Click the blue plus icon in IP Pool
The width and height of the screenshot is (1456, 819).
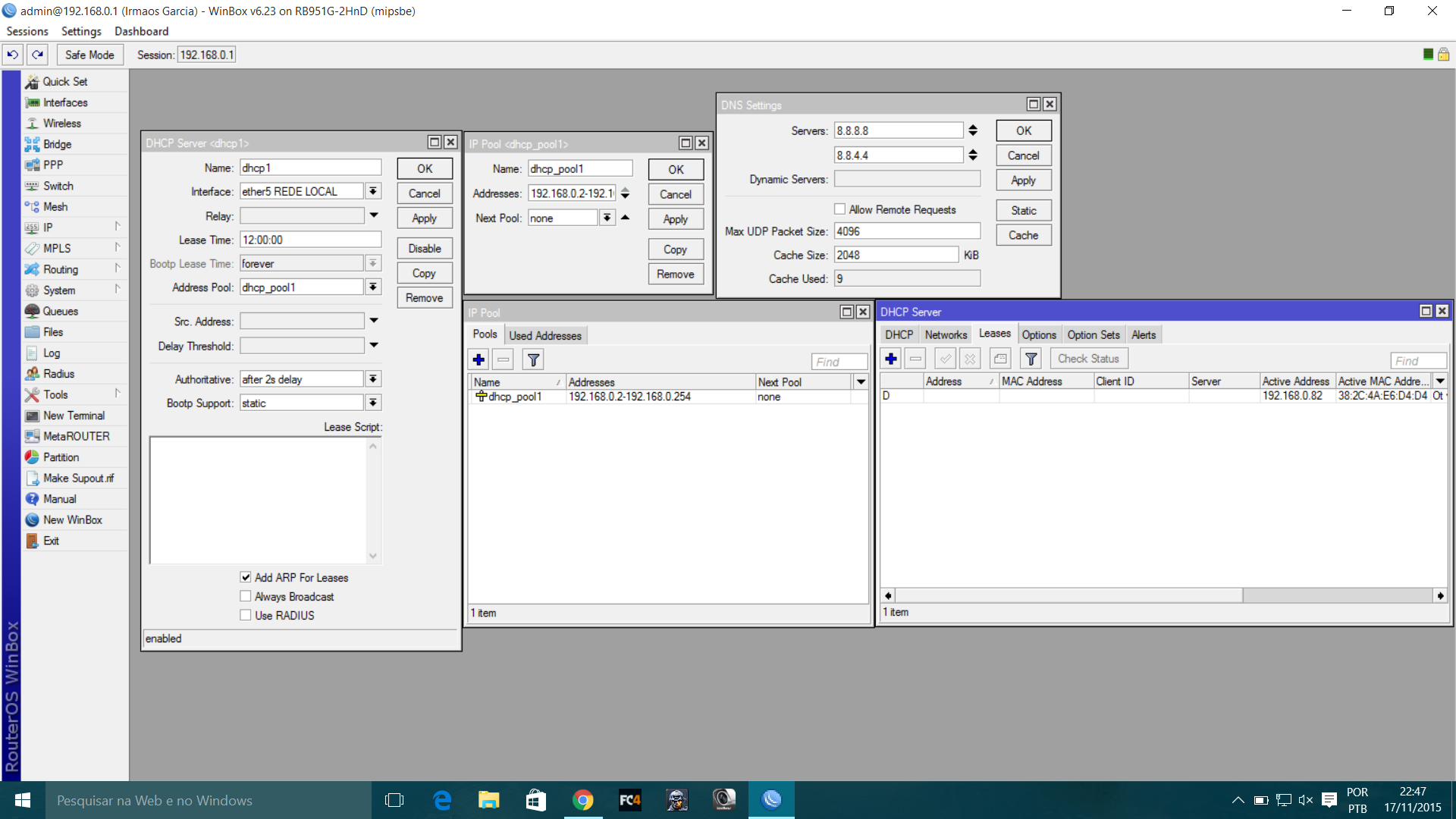click(479, 360)
